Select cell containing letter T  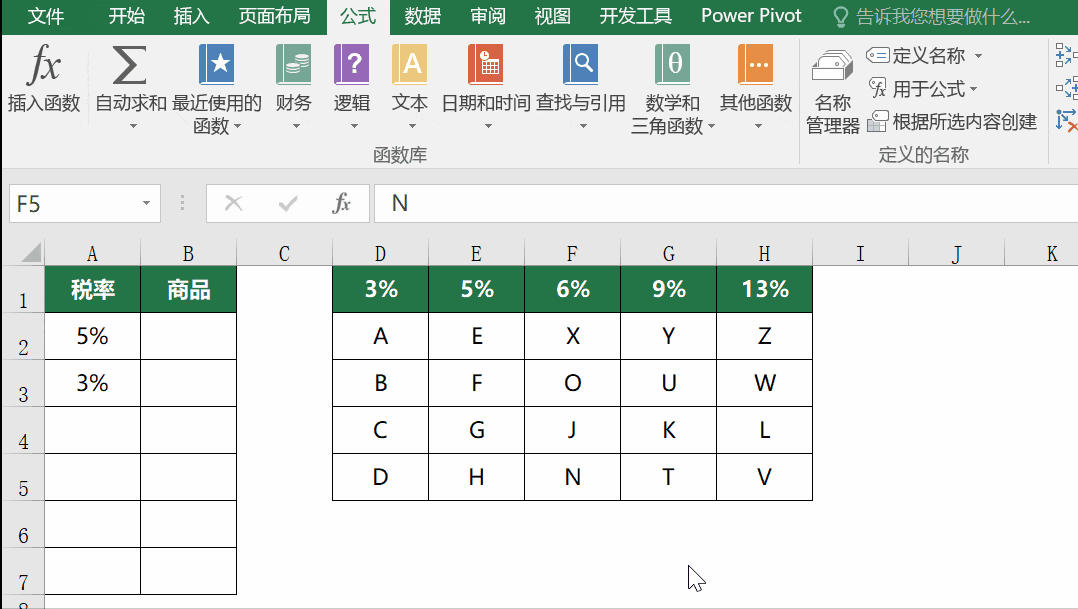668,477
